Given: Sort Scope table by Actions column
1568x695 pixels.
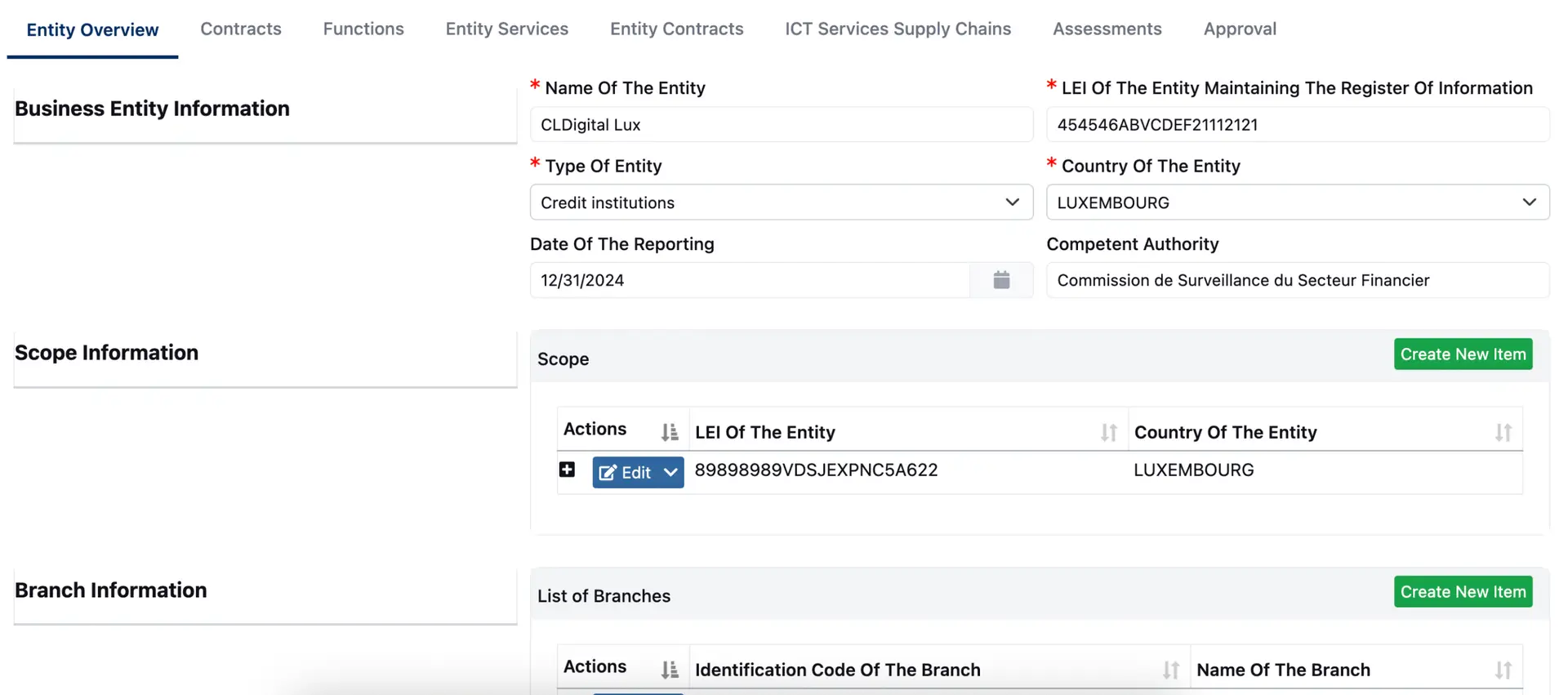Looking at the screenshot, I should pos(670,432).
